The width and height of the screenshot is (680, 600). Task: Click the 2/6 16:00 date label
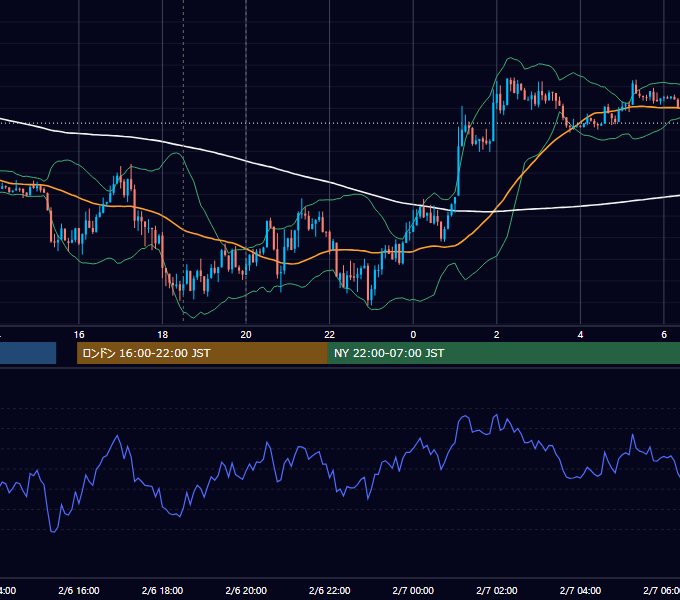pos(79,590)
